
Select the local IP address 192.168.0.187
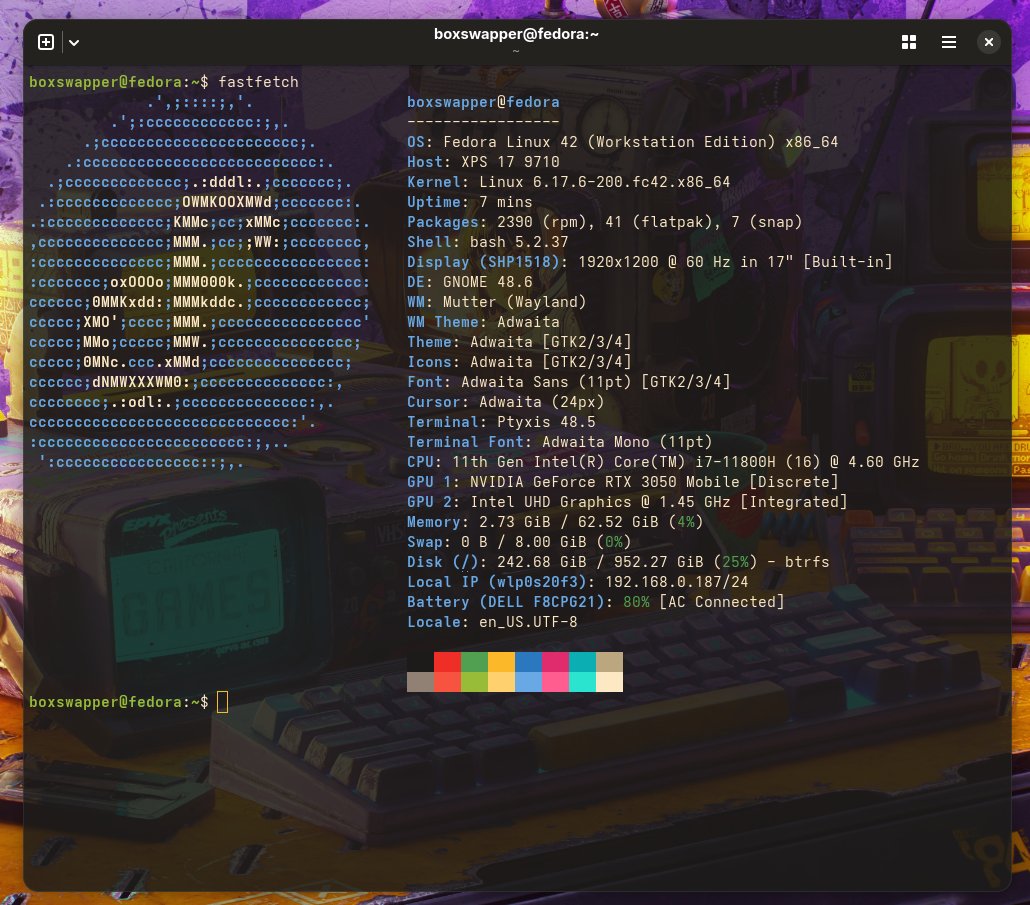pos(671,582)
